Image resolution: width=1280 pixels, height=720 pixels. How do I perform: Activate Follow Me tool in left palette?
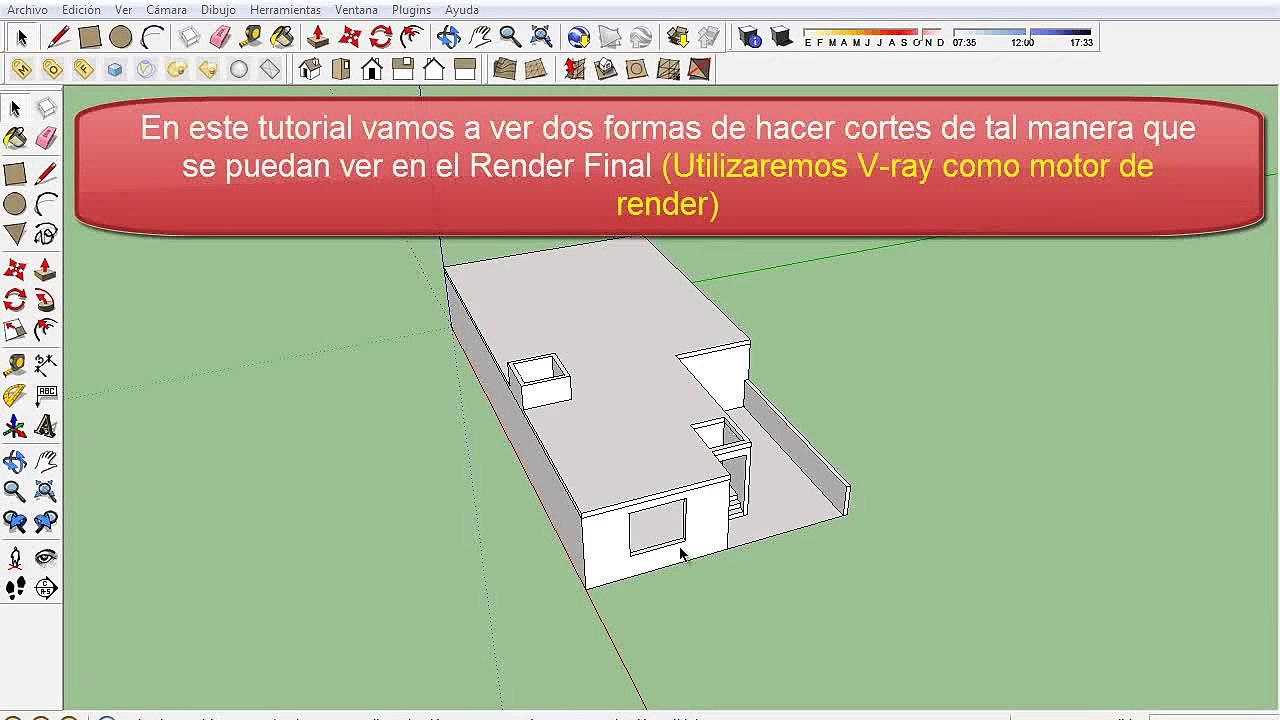tap(46, 300)
